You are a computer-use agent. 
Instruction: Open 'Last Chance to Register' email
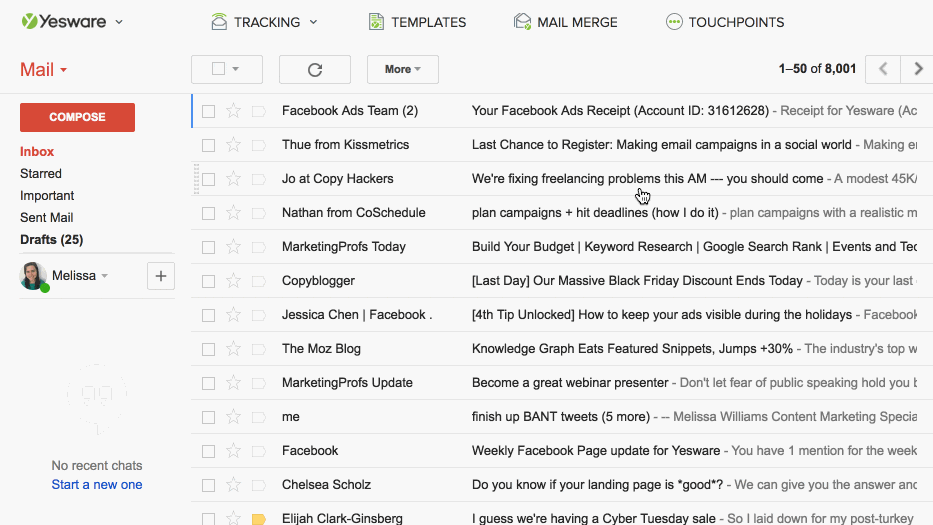662,145
